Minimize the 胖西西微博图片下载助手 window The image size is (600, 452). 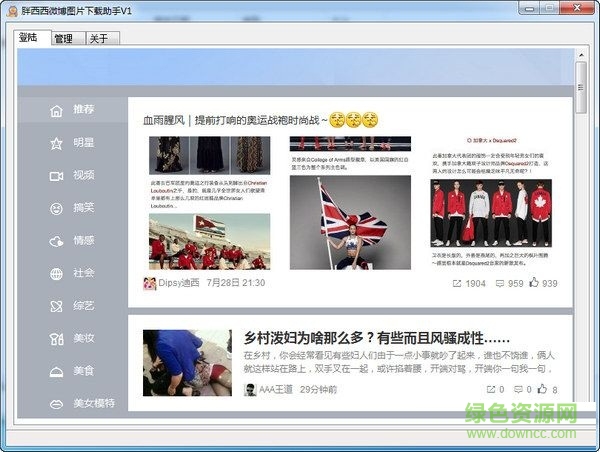tap(530, 8)
